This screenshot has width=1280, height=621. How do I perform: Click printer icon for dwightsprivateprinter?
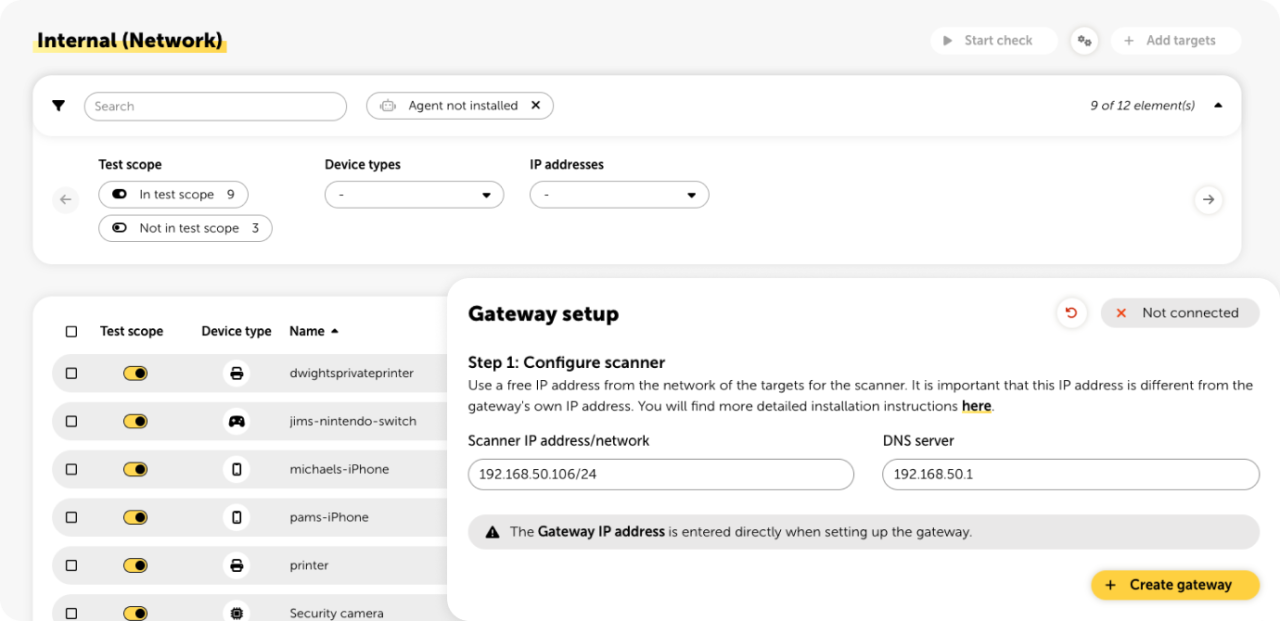236,373
